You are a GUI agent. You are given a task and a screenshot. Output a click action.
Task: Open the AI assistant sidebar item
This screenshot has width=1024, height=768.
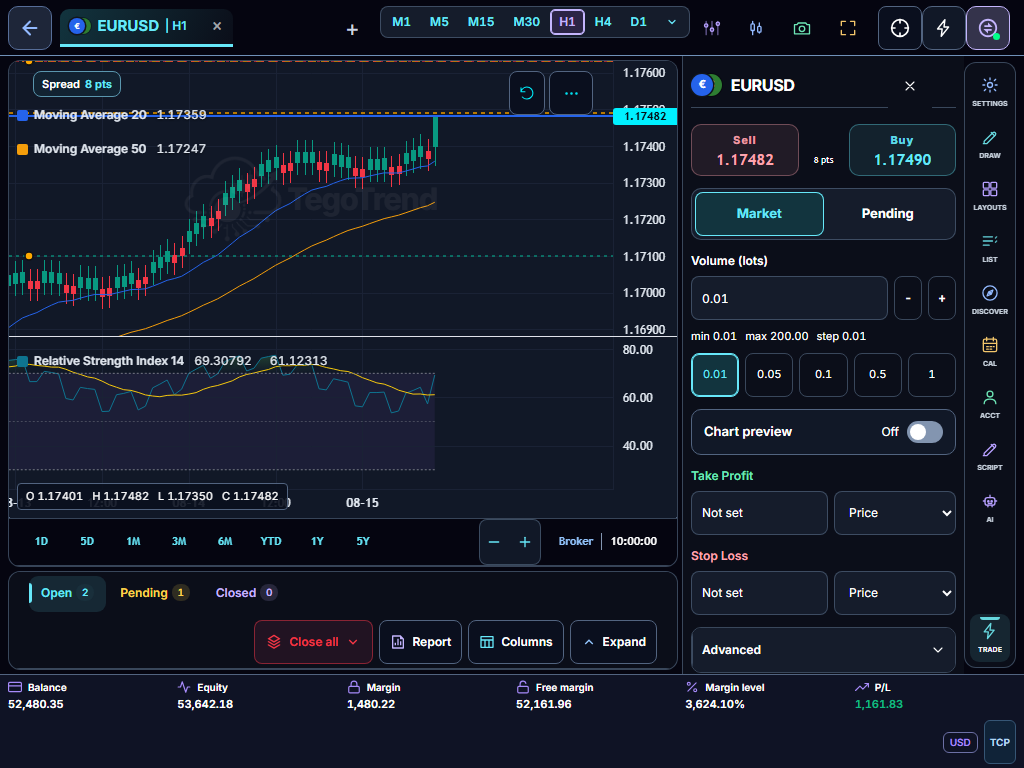pyautogui.click(x=989, y=508)
